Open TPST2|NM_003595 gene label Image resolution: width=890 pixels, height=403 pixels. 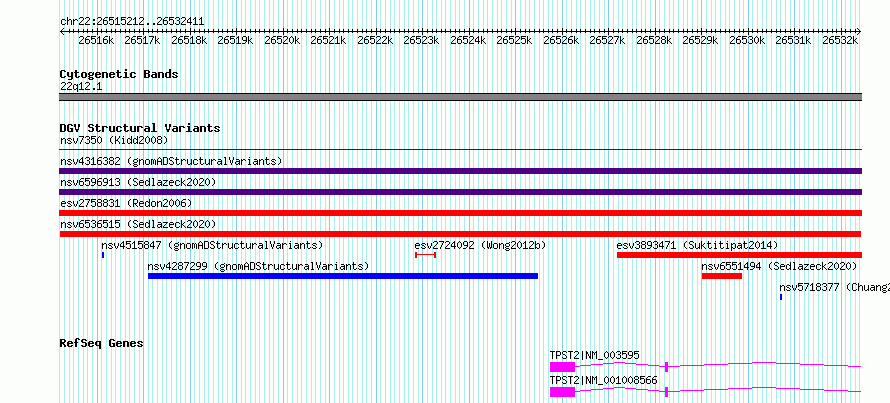click(x=594, y=355)
